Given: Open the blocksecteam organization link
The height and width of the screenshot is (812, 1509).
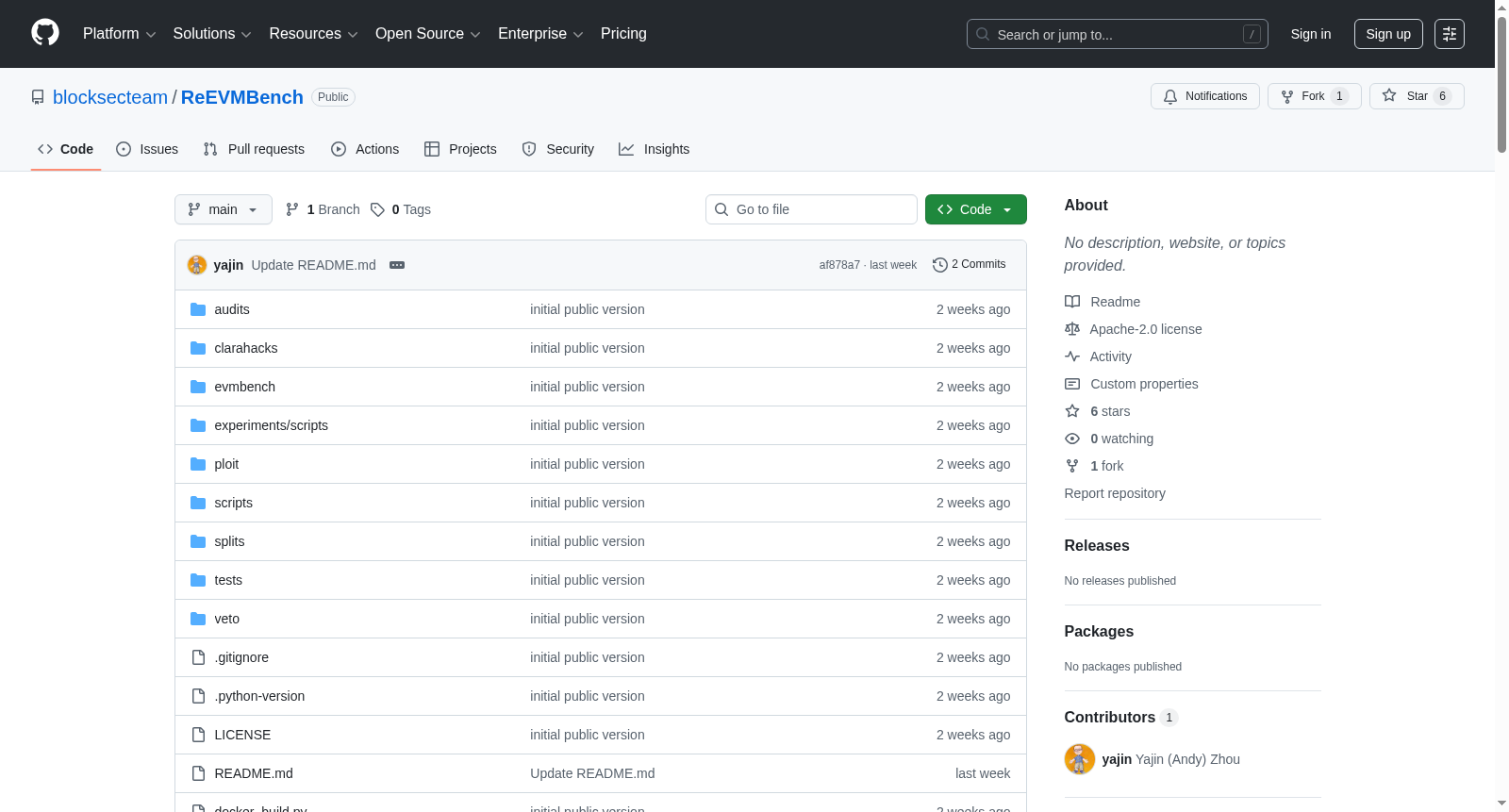Looking at the screenshot, I should pos(110,97).
